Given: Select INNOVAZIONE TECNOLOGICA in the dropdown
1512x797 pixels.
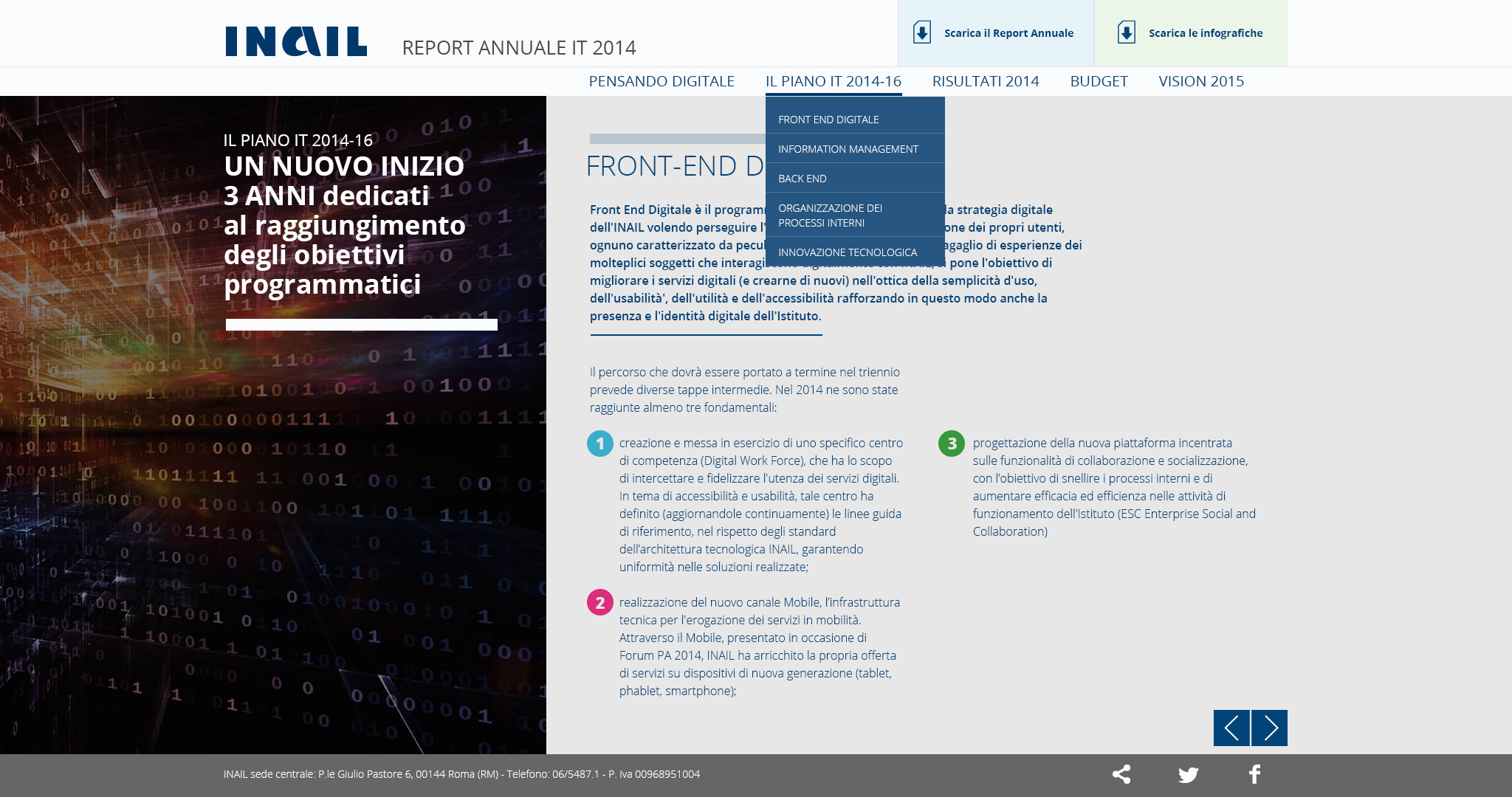Looking at the screenshot, I should pos(855,252).
